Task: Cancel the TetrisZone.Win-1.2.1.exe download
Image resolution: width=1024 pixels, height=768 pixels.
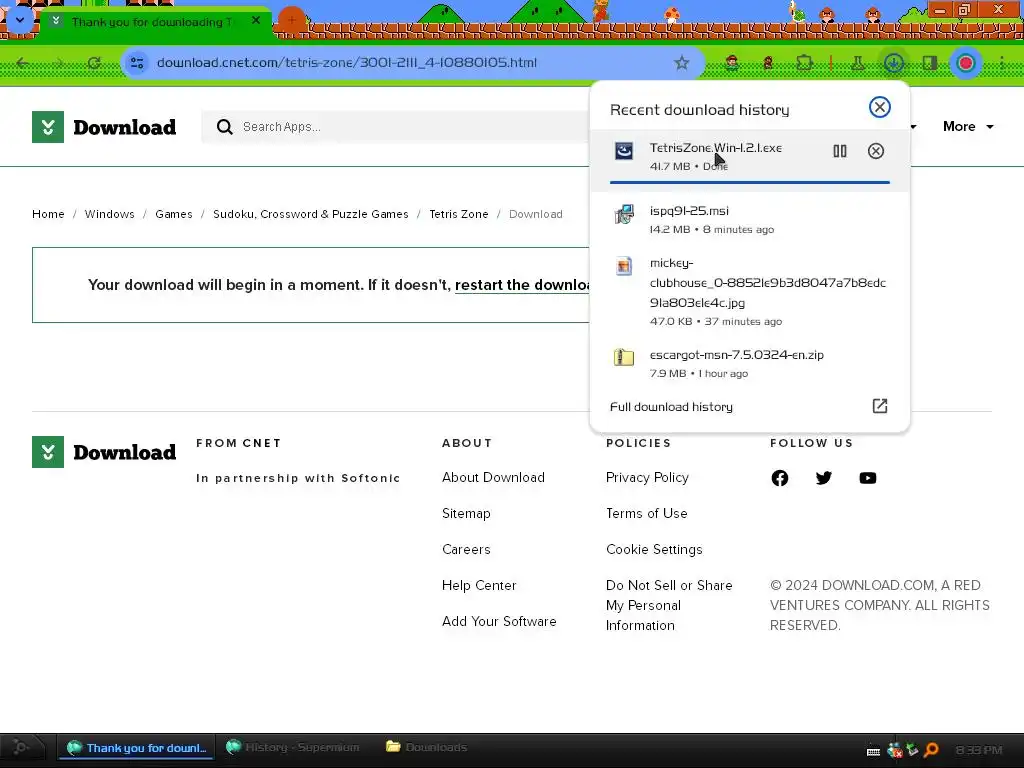Action: (876, 151)
